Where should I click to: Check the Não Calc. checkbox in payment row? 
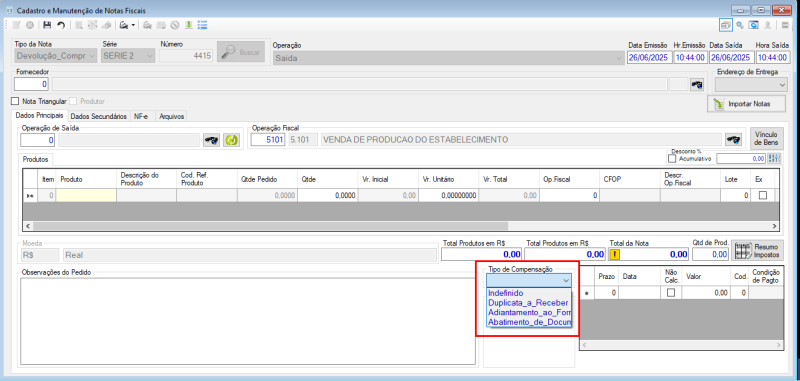click(671, 293)
